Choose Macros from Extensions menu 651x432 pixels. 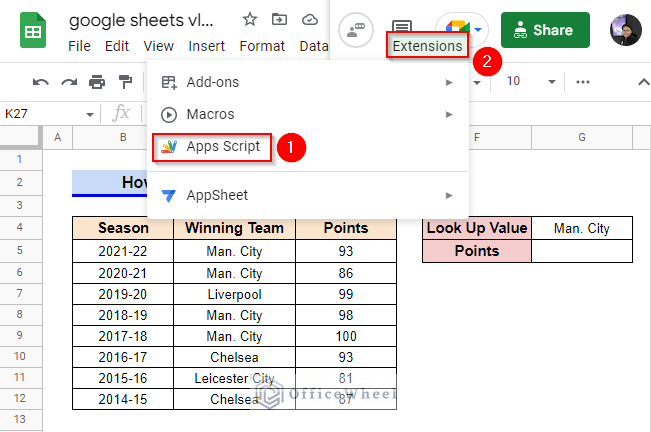pos(308,114)
